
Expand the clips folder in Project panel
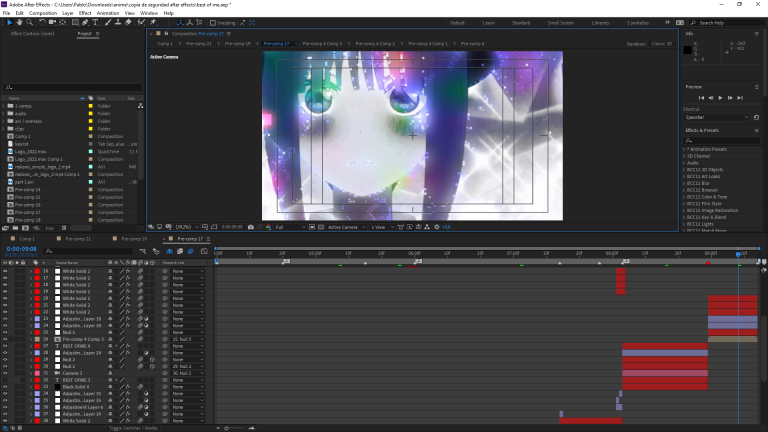tap(3, 129)
